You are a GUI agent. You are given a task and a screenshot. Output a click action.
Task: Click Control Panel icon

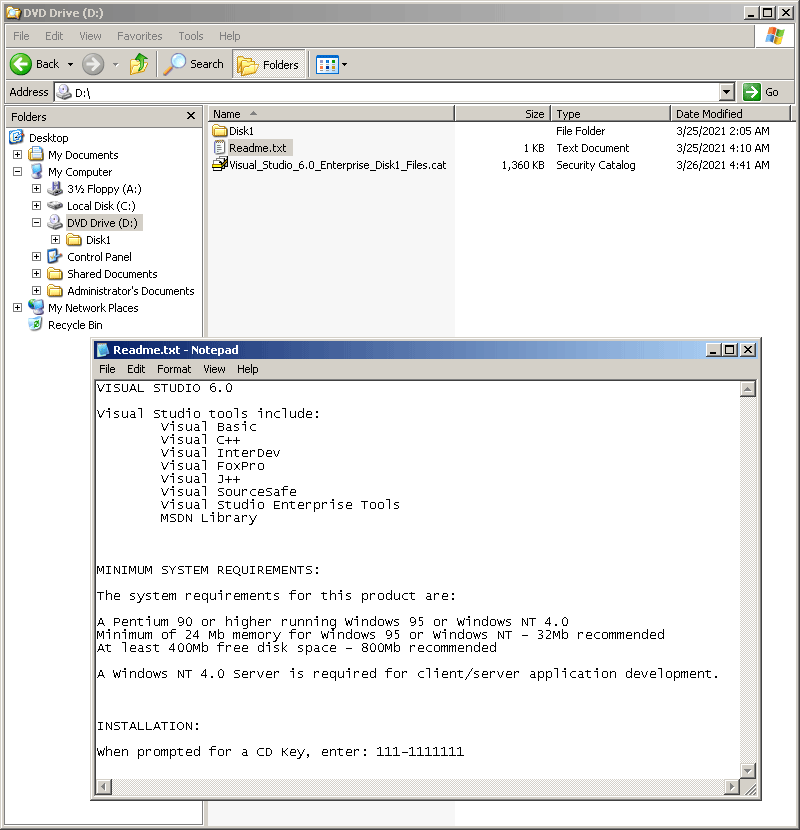(55, 257)
